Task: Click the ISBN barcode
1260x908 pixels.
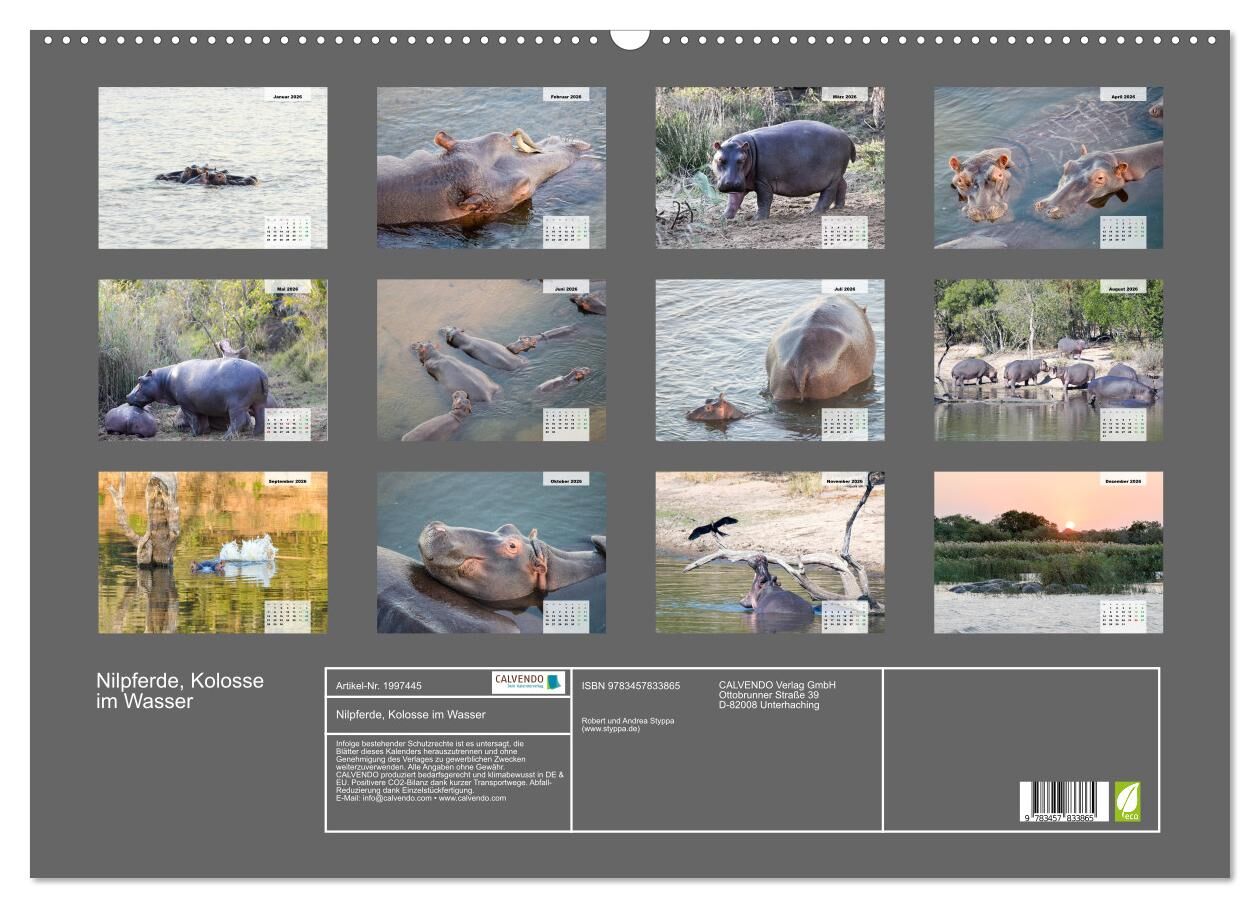Action: [x=1064, y=802]
